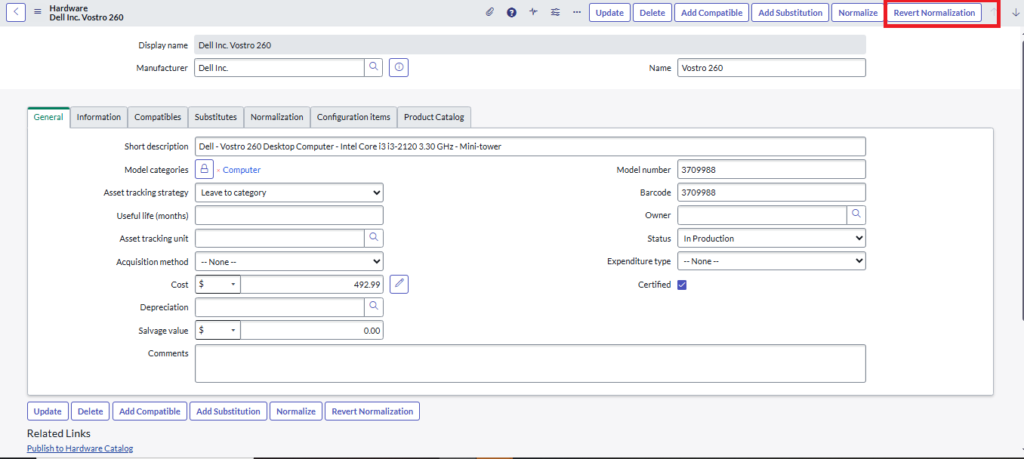Follow the Publish to Hardware Catalog link

click(80, 449)
